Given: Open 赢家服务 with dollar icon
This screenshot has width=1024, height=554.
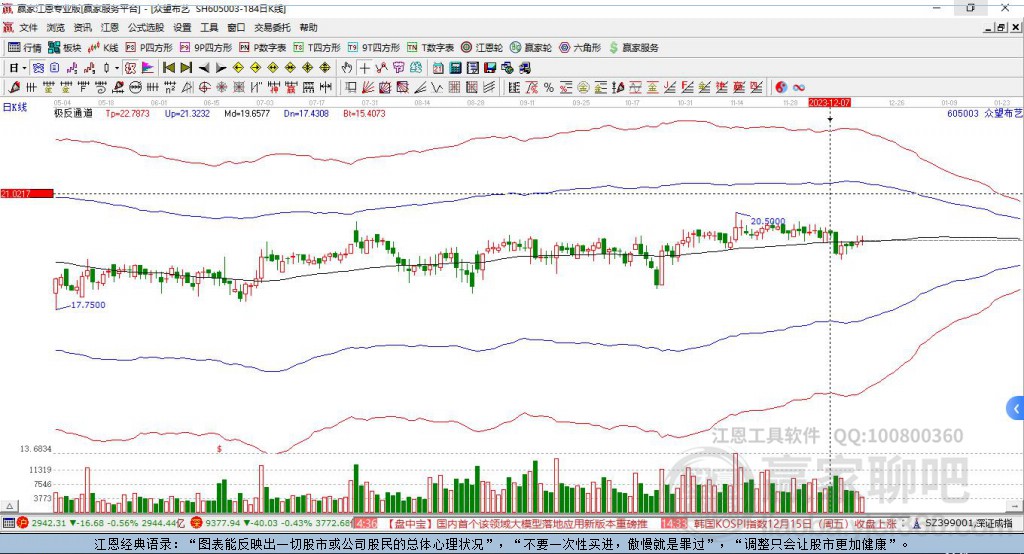Looking at the screenshot, I should [x=633, y=48].
